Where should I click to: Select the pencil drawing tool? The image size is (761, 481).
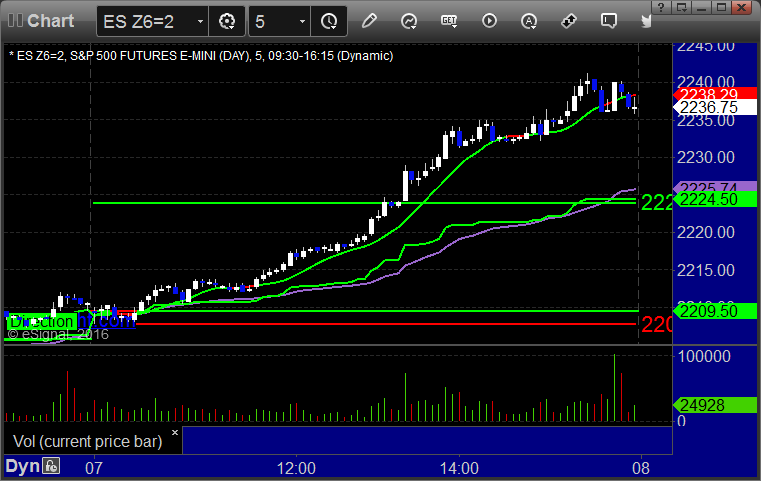tap(369, 20)
